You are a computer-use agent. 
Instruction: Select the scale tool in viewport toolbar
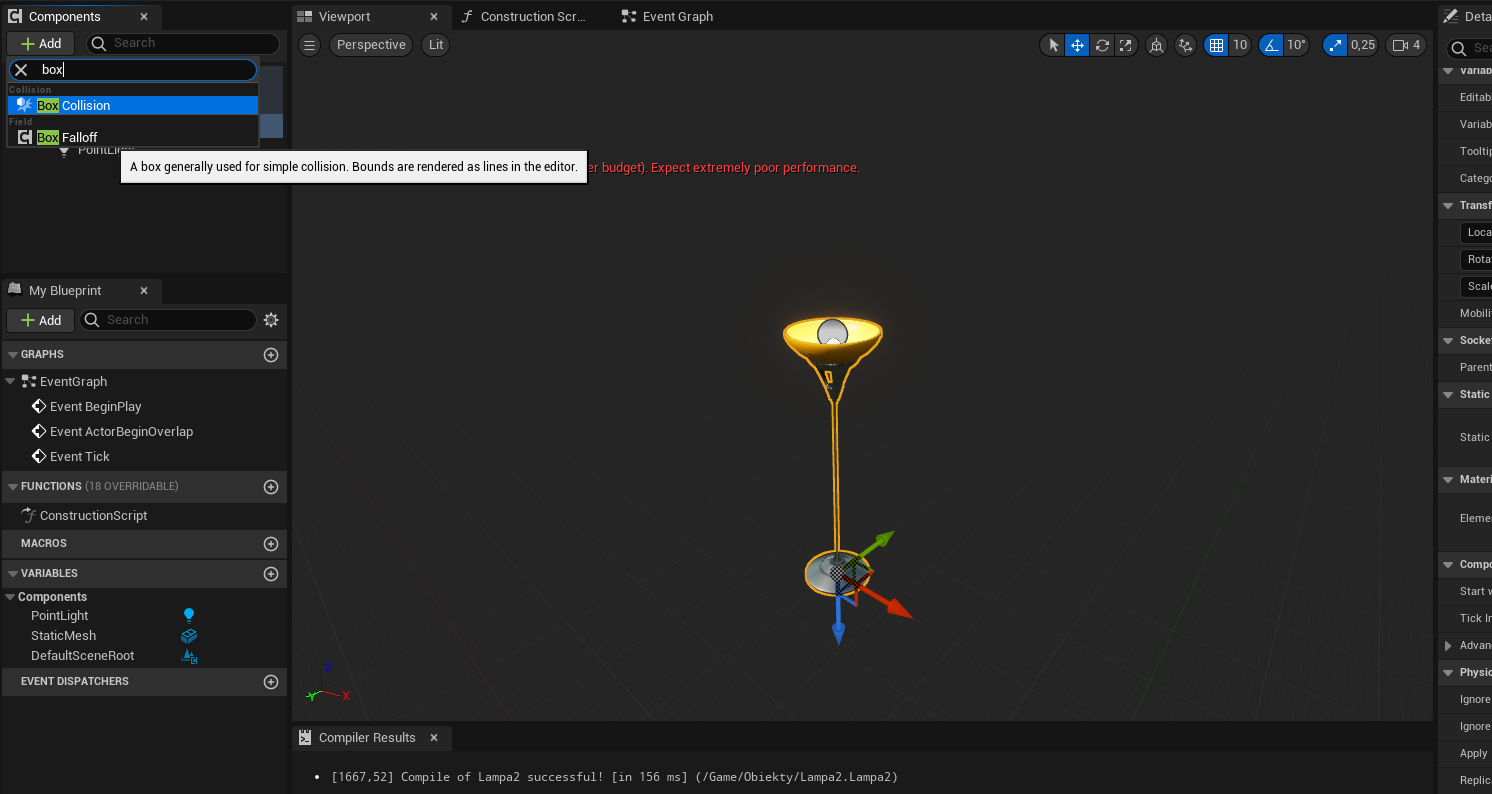(x=1126, y=45)
